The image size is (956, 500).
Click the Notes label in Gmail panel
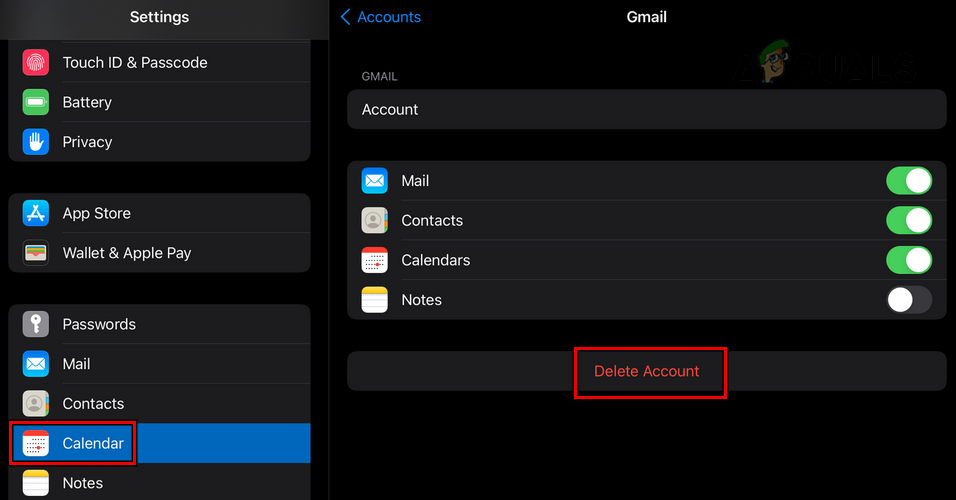coord(421,299)
